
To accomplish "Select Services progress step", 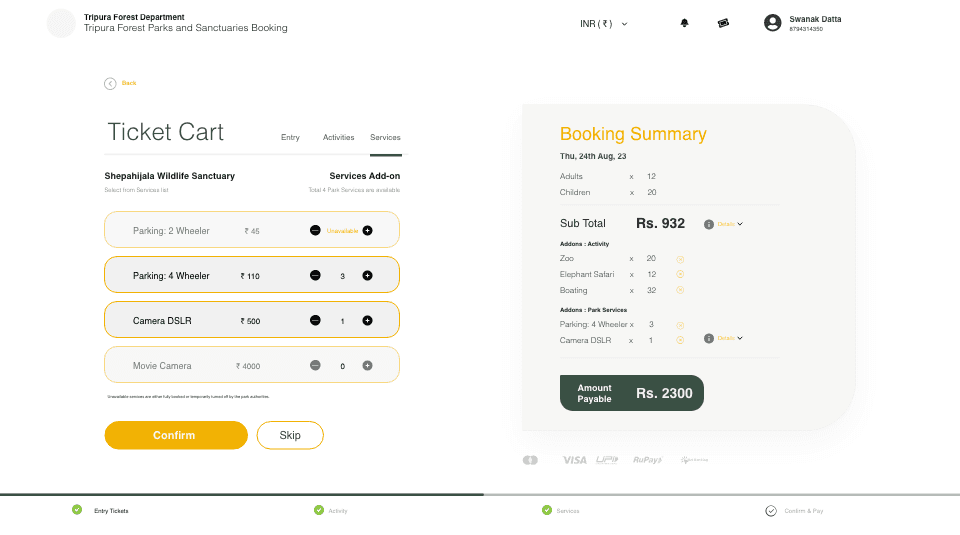I will coord(561,511).
